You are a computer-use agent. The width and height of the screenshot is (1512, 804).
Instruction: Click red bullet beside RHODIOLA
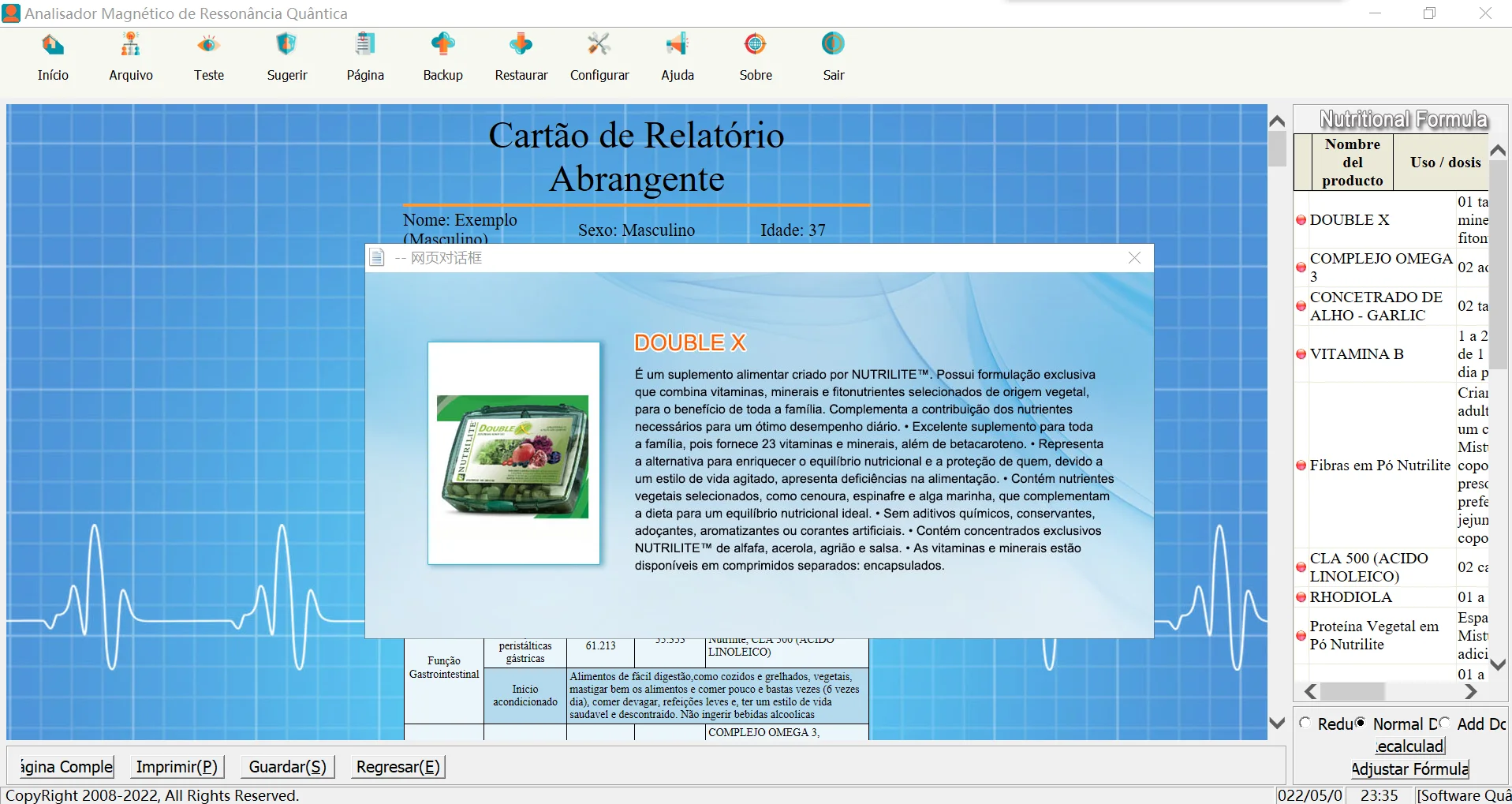1301,597
